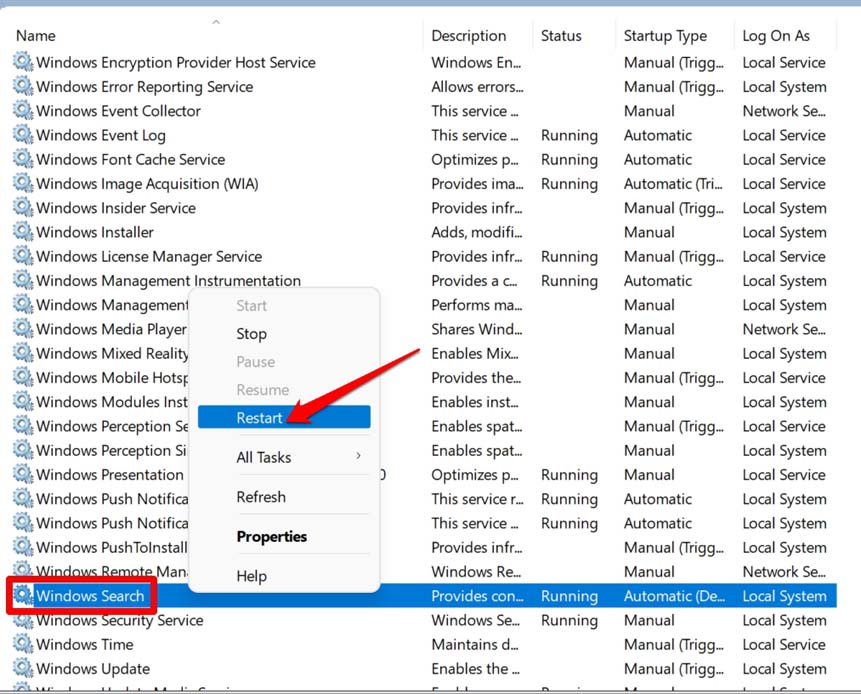Click the Description column header
Viewport: 861px width, 694px height.
(468, 36)
